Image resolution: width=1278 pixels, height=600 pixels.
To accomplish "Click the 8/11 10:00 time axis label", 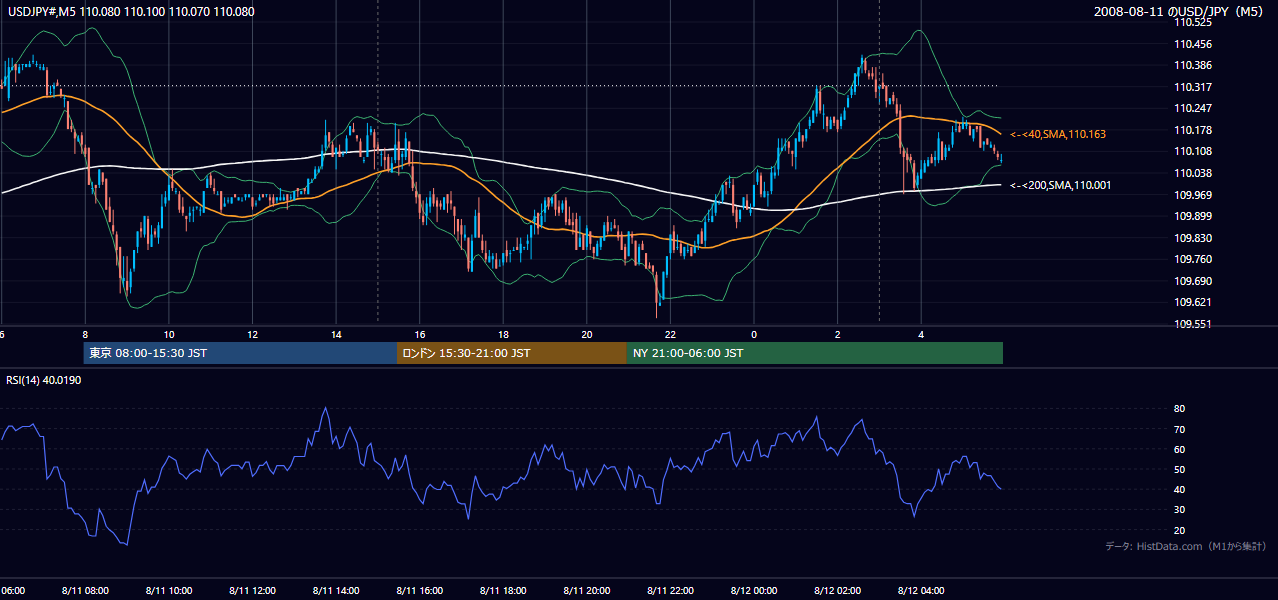I will (168, 591).
